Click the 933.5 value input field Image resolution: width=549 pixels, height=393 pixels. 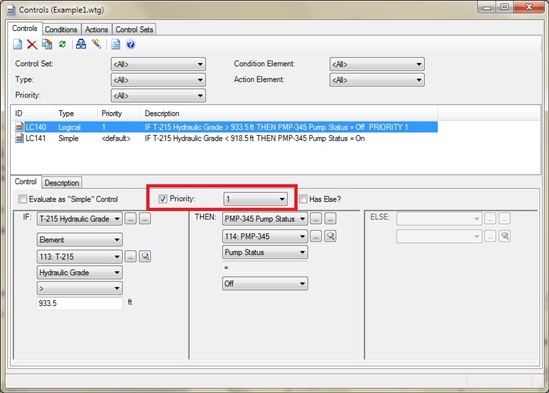[79, 303]
